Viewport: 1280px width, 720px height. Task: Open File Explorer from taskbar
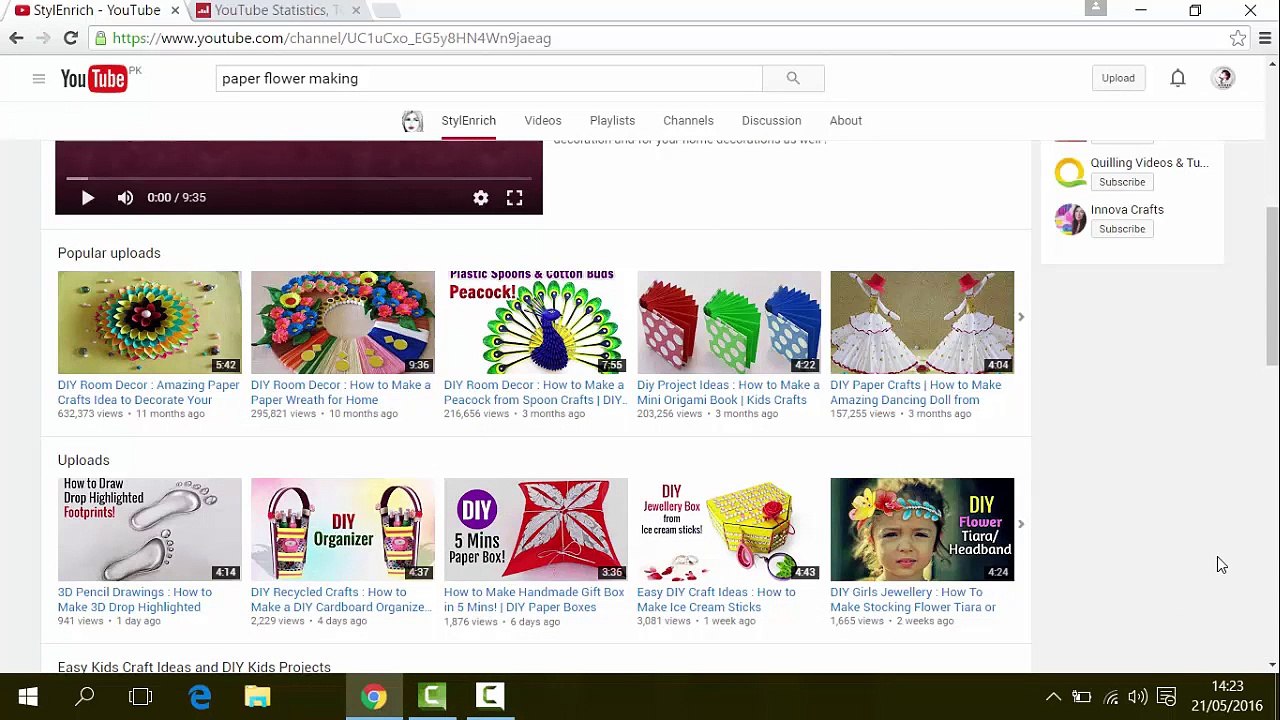click(x=257, y=697)
